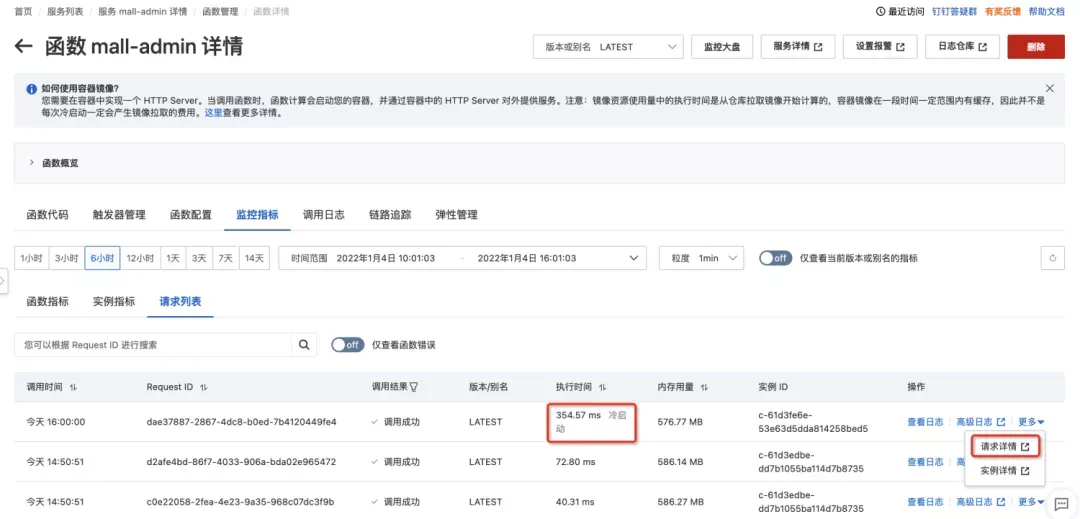The height and width of the screenshot is (519, 1080).
Task: Click the back arrow beside 函数 mall-admin 详情
Action: coord(23,46)
